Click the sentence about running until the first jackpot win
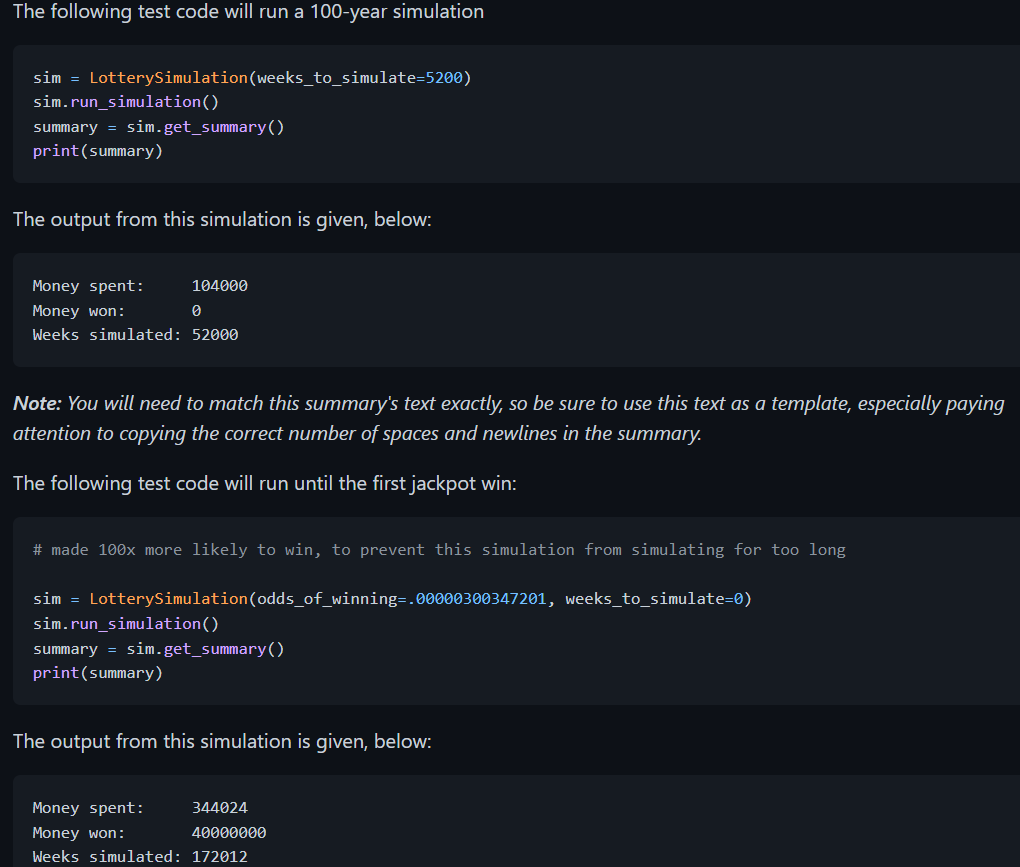Image resolution: width=1020 pixels, height=867 pixels. coord(264,484)
